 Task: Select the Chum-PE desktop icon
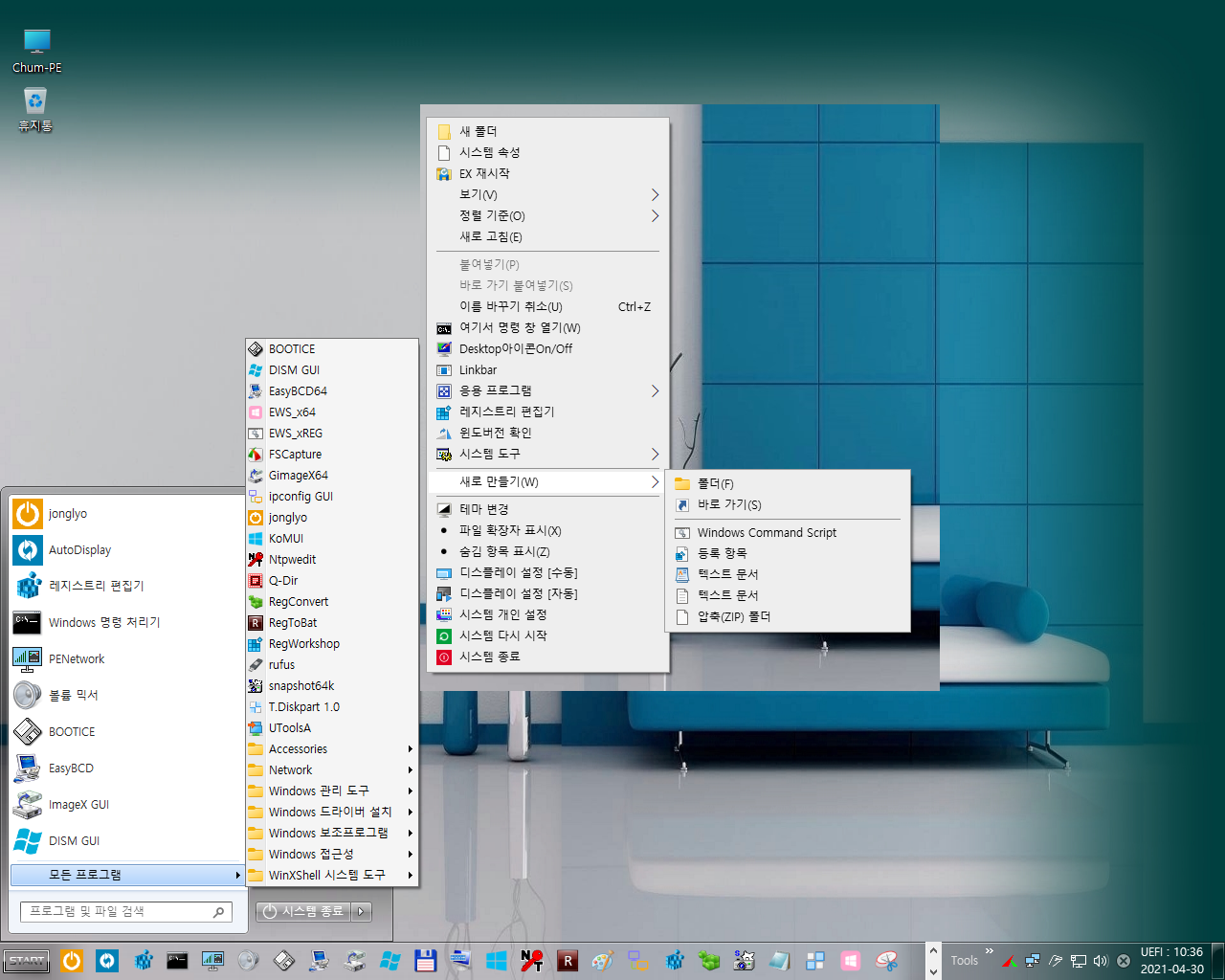36,51
